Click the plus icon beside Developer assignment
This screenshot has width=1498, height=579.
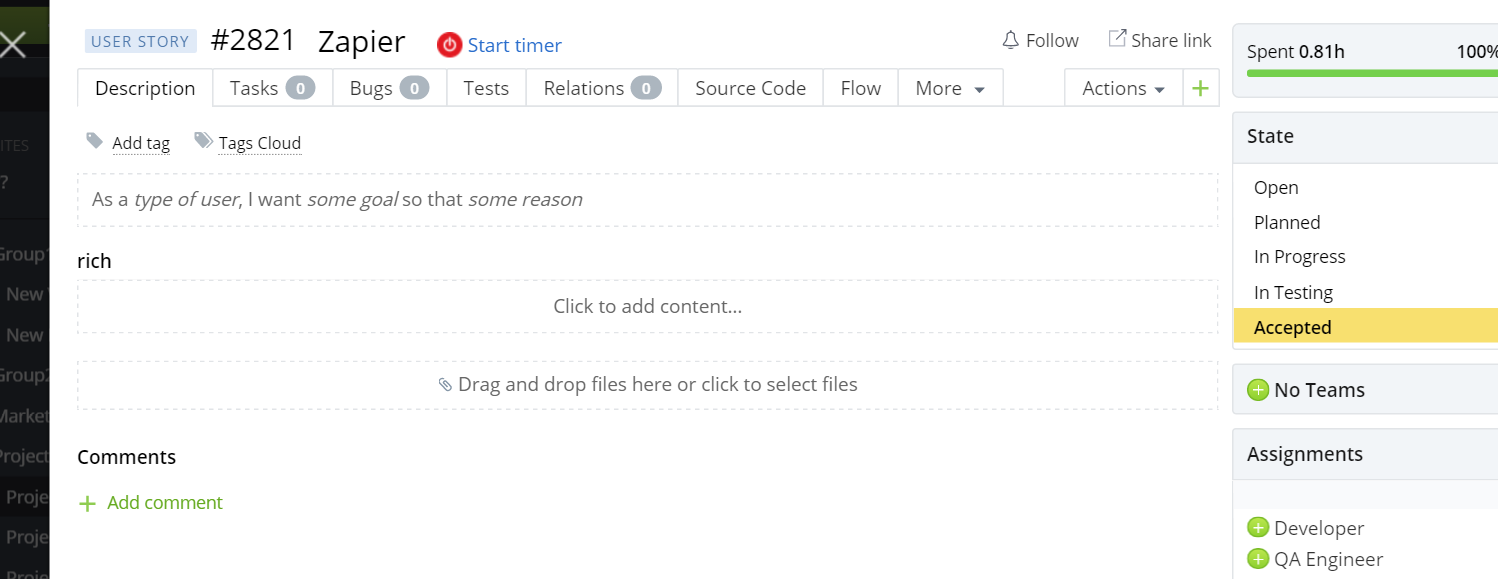point(1259,527)
